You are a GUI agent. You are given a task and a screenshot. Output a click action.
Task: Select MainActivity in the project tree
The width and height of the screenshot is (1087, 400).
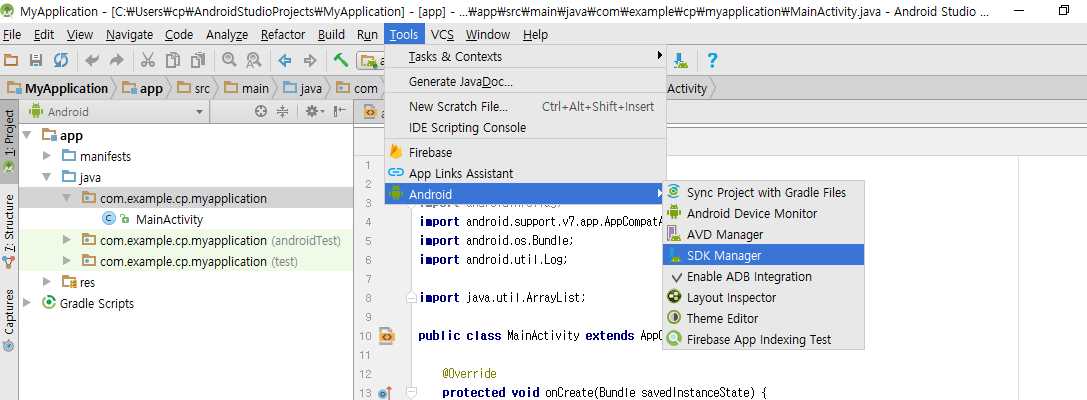pos(169,219)
